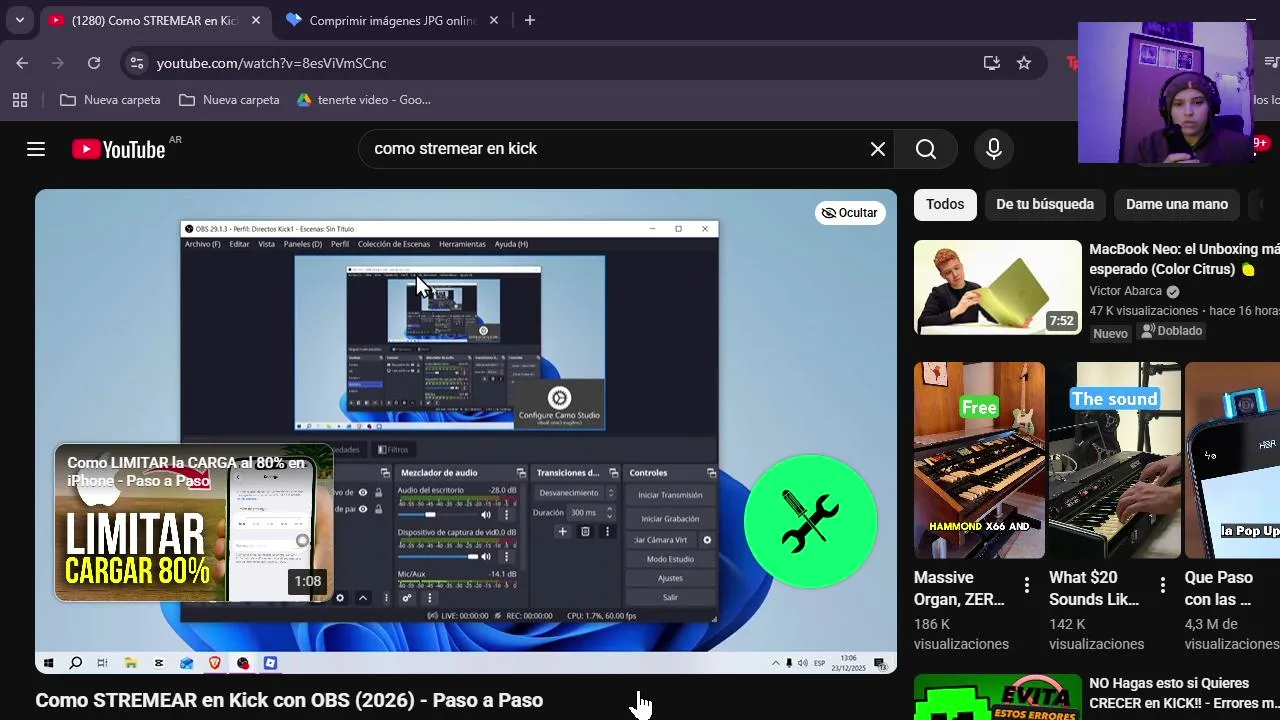Screen dimensions: 1280x720
Task: Play the What $20 Sounds Like short
Action: [1114, 460]
